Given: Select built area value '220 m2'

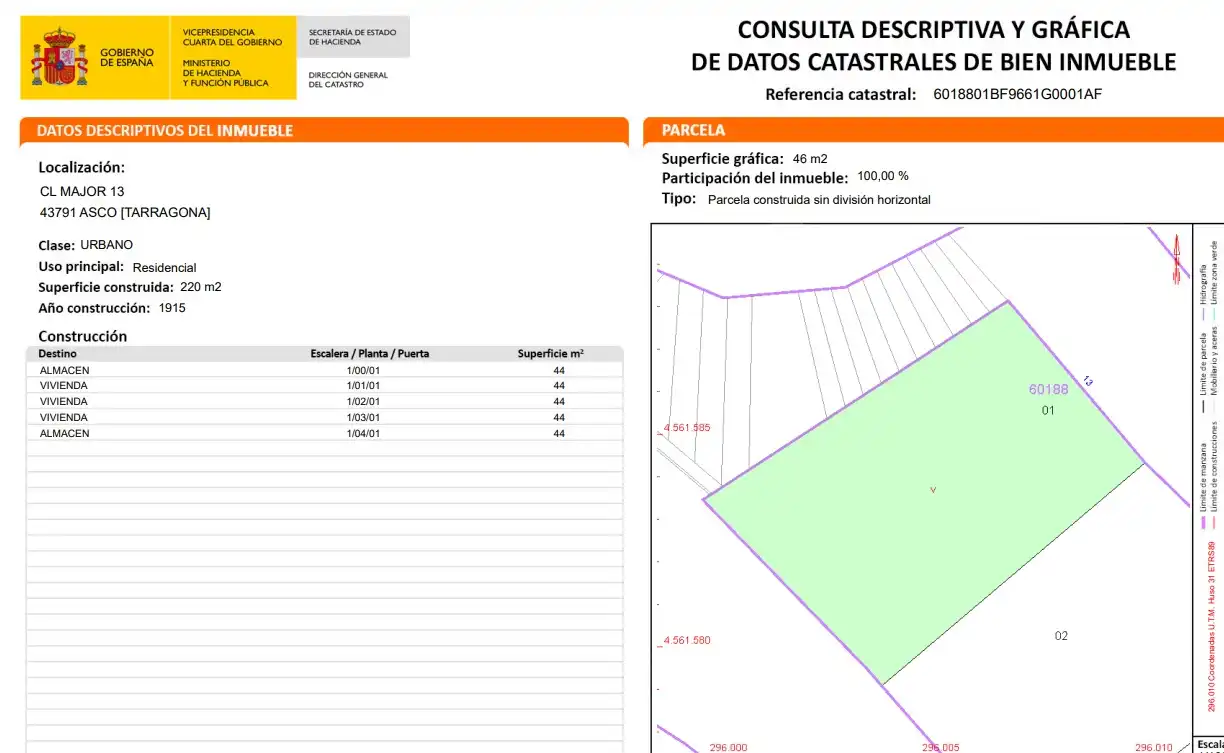Looking at the screenshot, I should [x=201, y=287].
